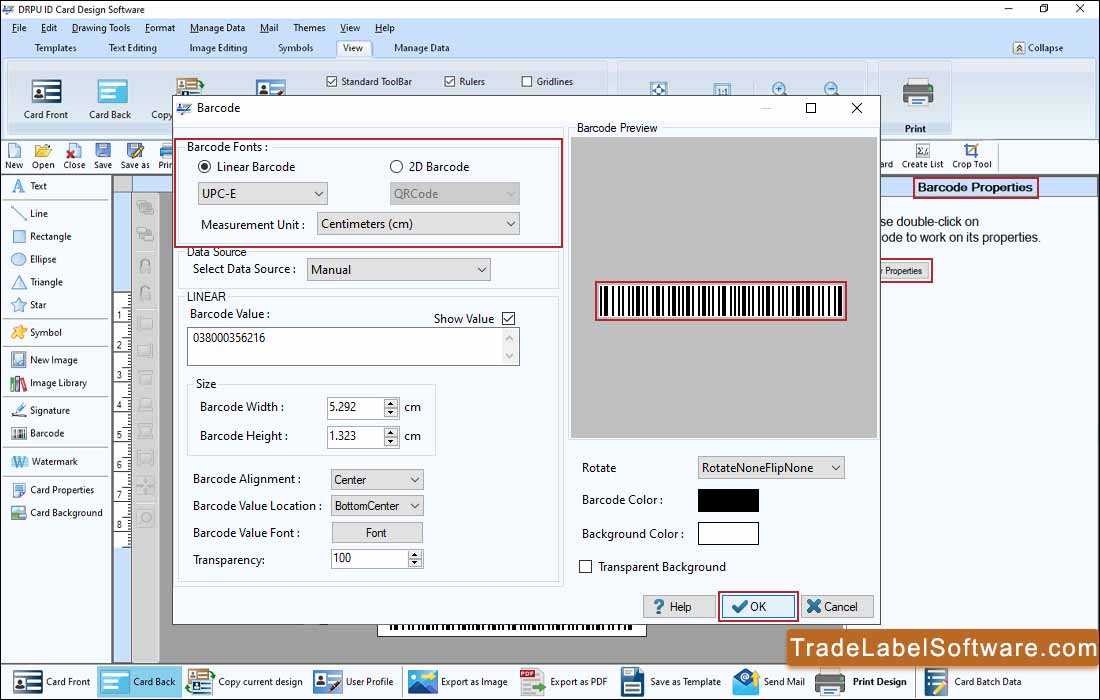This screenshot has width=1100, height=700.
Task: Open the Rotate dropdown
Action: [x=771, y=468]
